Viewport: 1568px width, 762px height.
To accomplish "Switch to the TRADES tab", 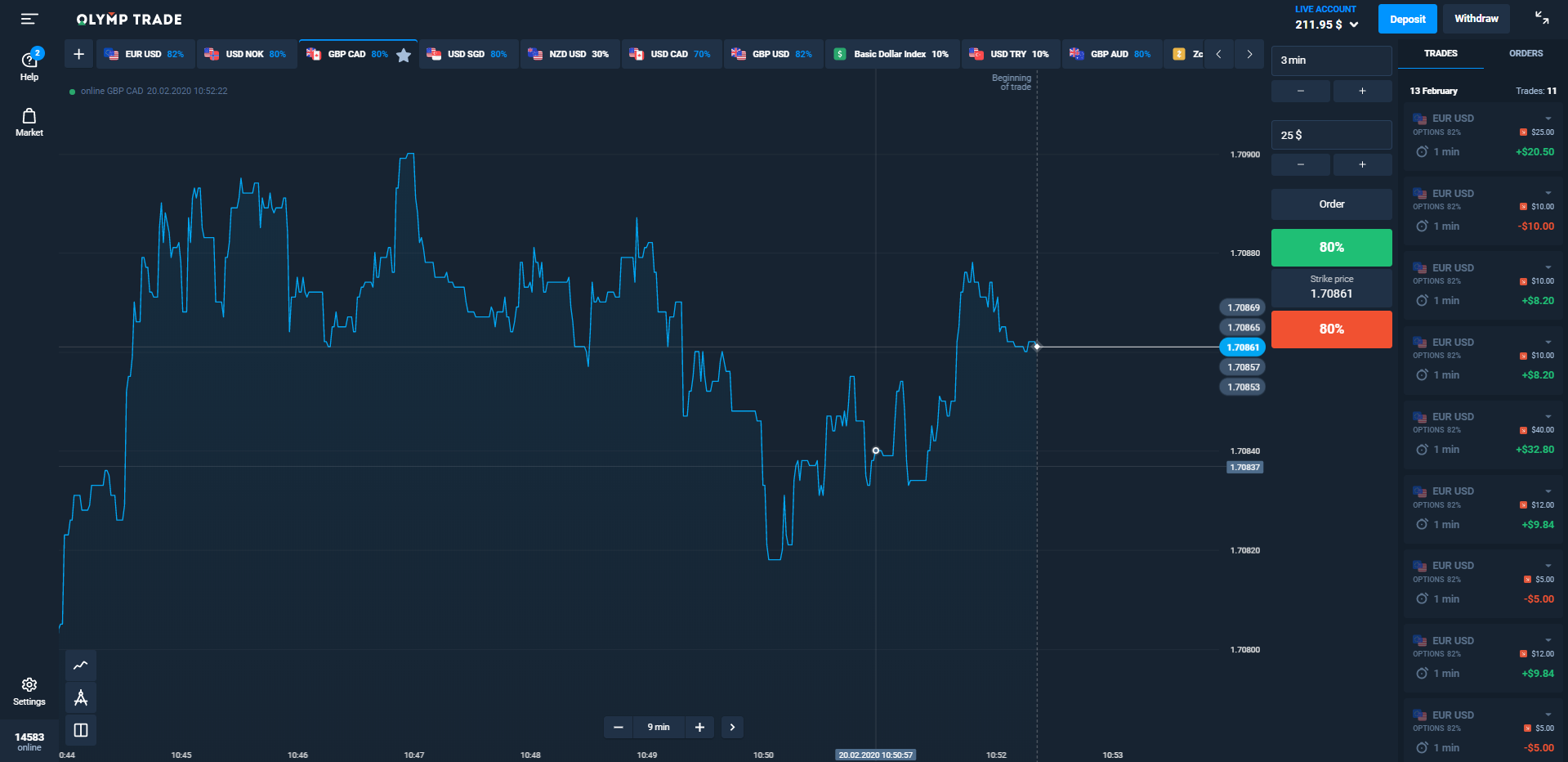I will 1441,53.
